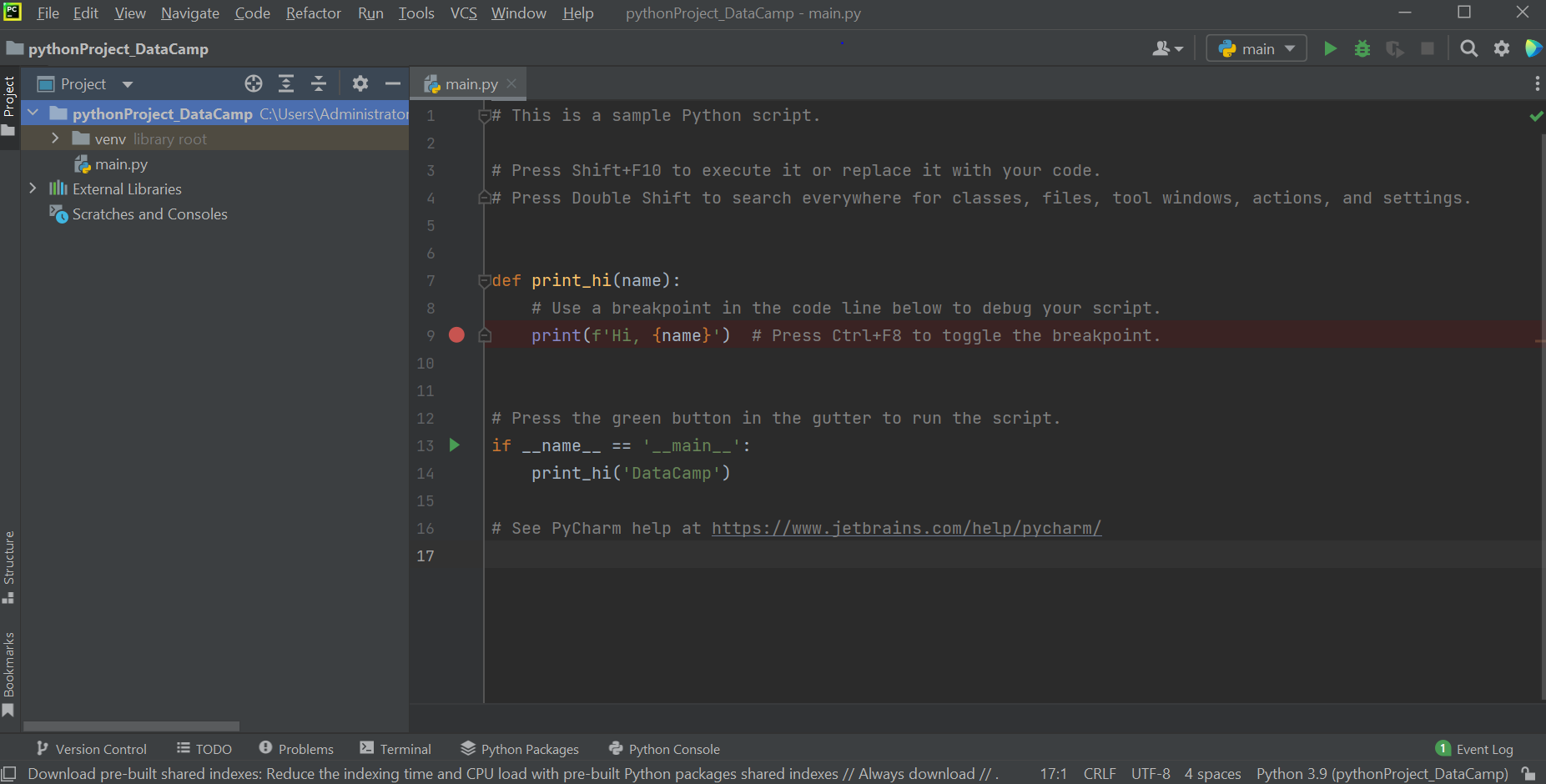Start the debugger for main
The width and height of the screenshot is (1546, 784).
click(x=1362, y=48)
